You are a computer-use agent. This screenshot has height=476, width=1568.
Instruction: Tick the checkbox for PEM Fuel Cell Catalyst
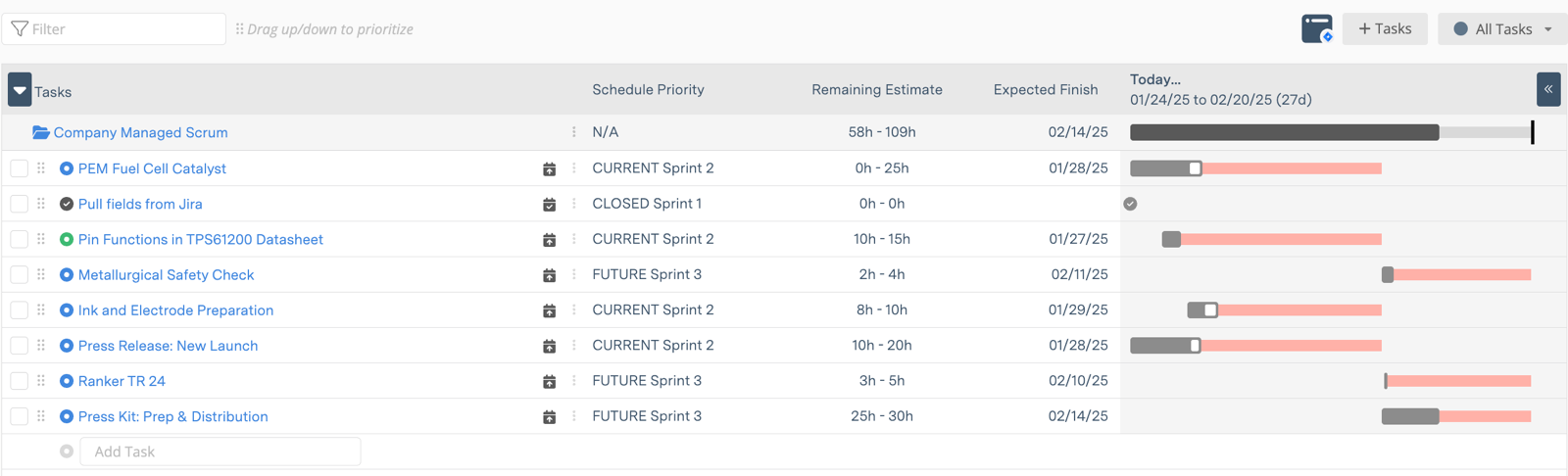click(20, 168)
